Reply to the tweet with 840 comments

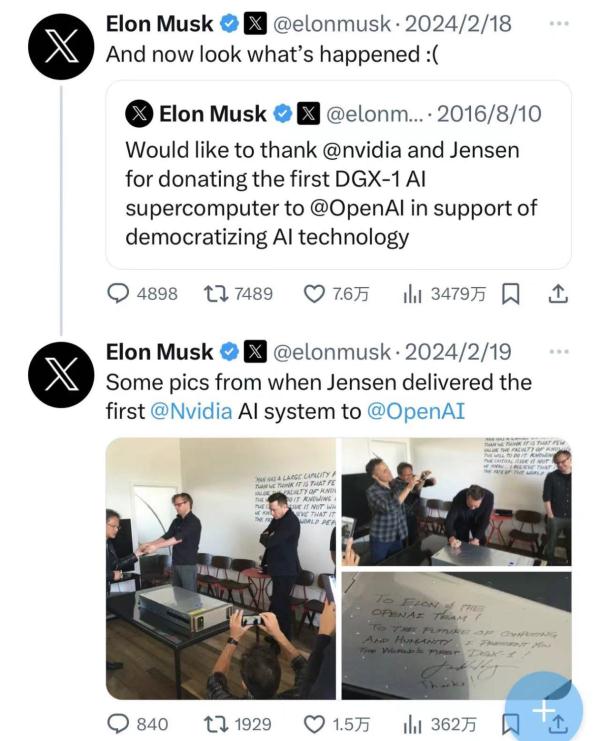point(120,723)
